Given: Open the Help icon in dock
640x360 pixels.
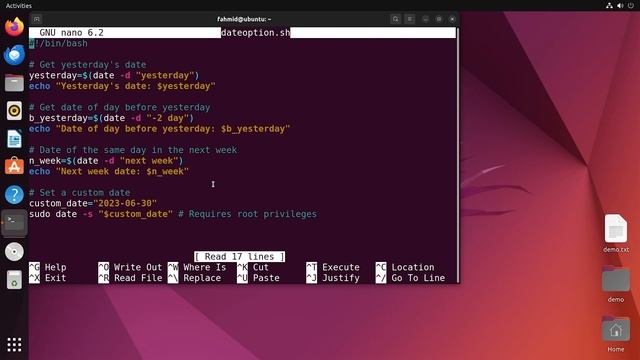Looking at the screenshot, I should pyautogui.click(x=14, y=195).
